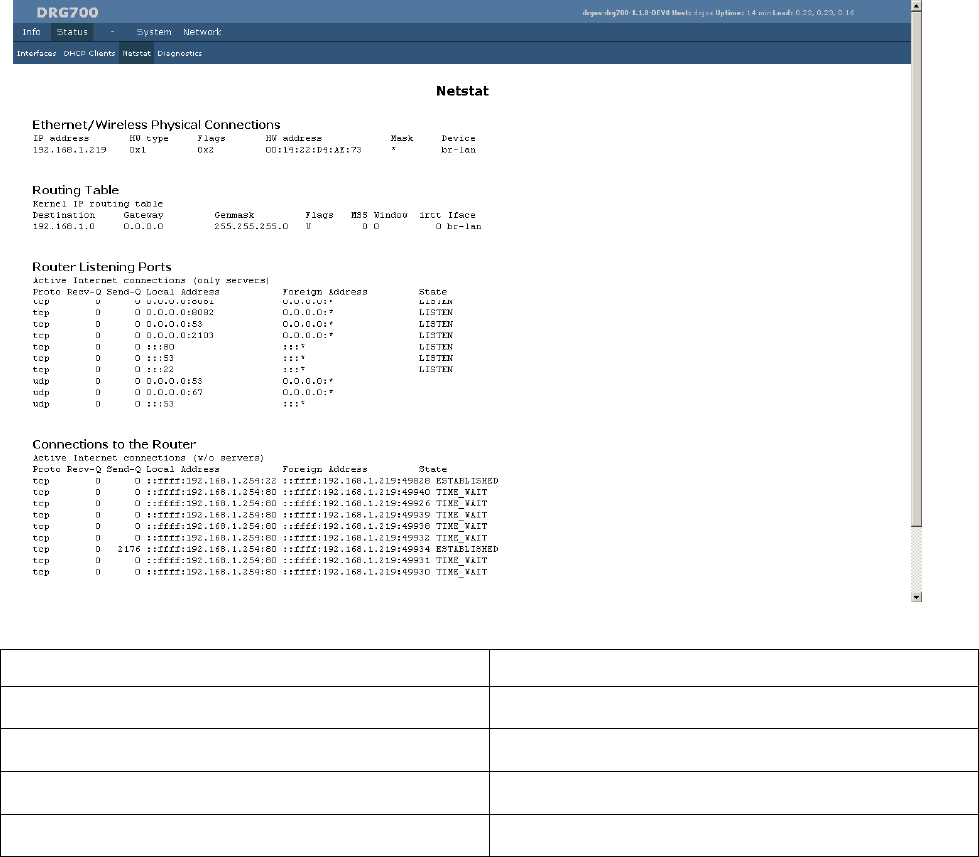This screenshot has width=979, height=857.
Task: Click the Netstat page heading
Action: point(462,91)
